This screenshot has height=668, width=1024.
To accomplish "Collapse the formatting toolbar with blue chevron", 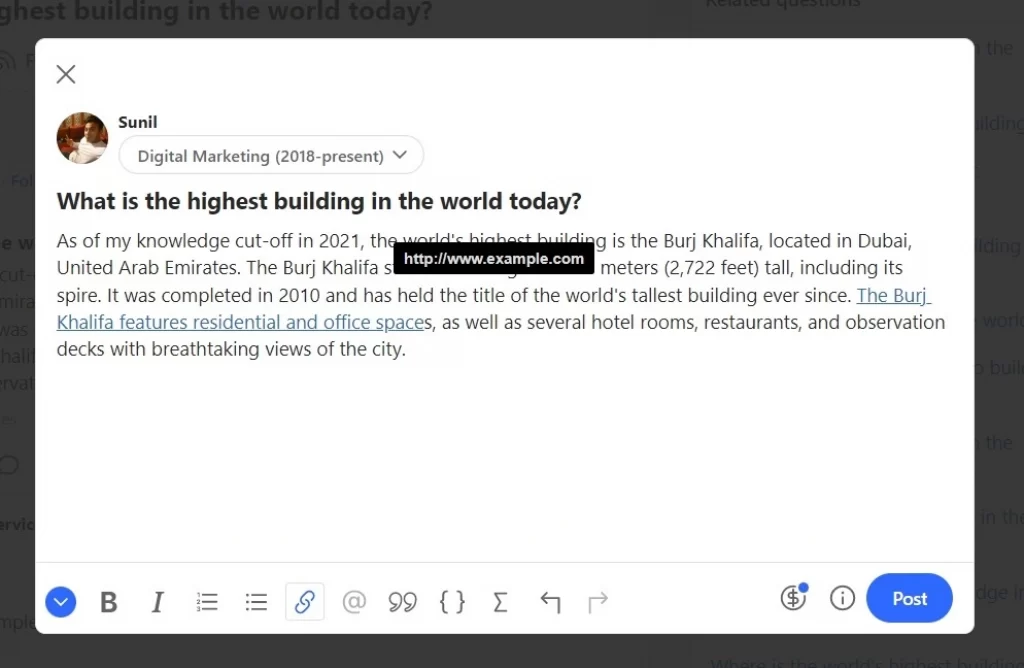I will (61, 601).
